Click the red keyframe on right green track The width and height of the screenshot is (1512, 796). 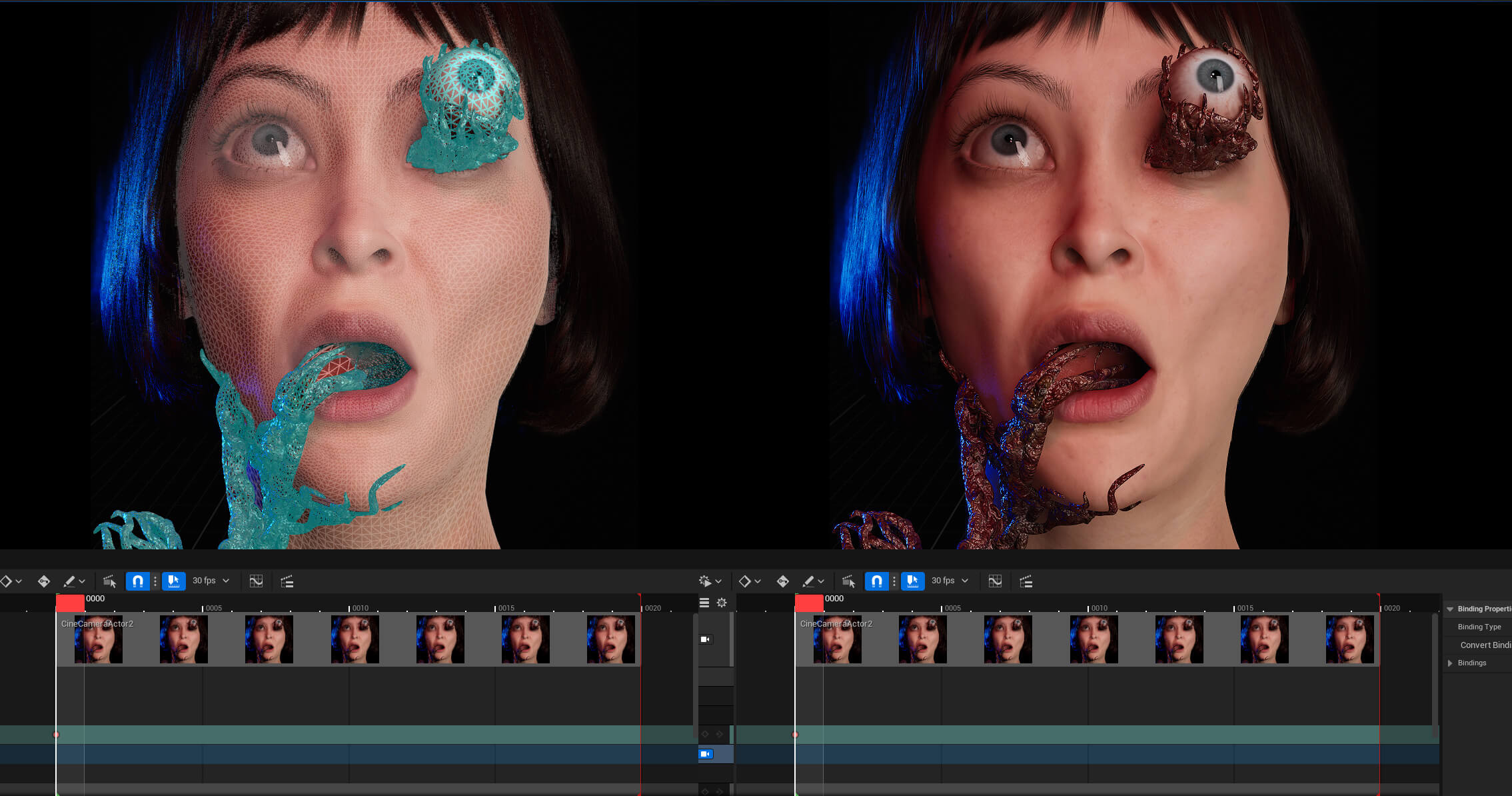point(795,735)
